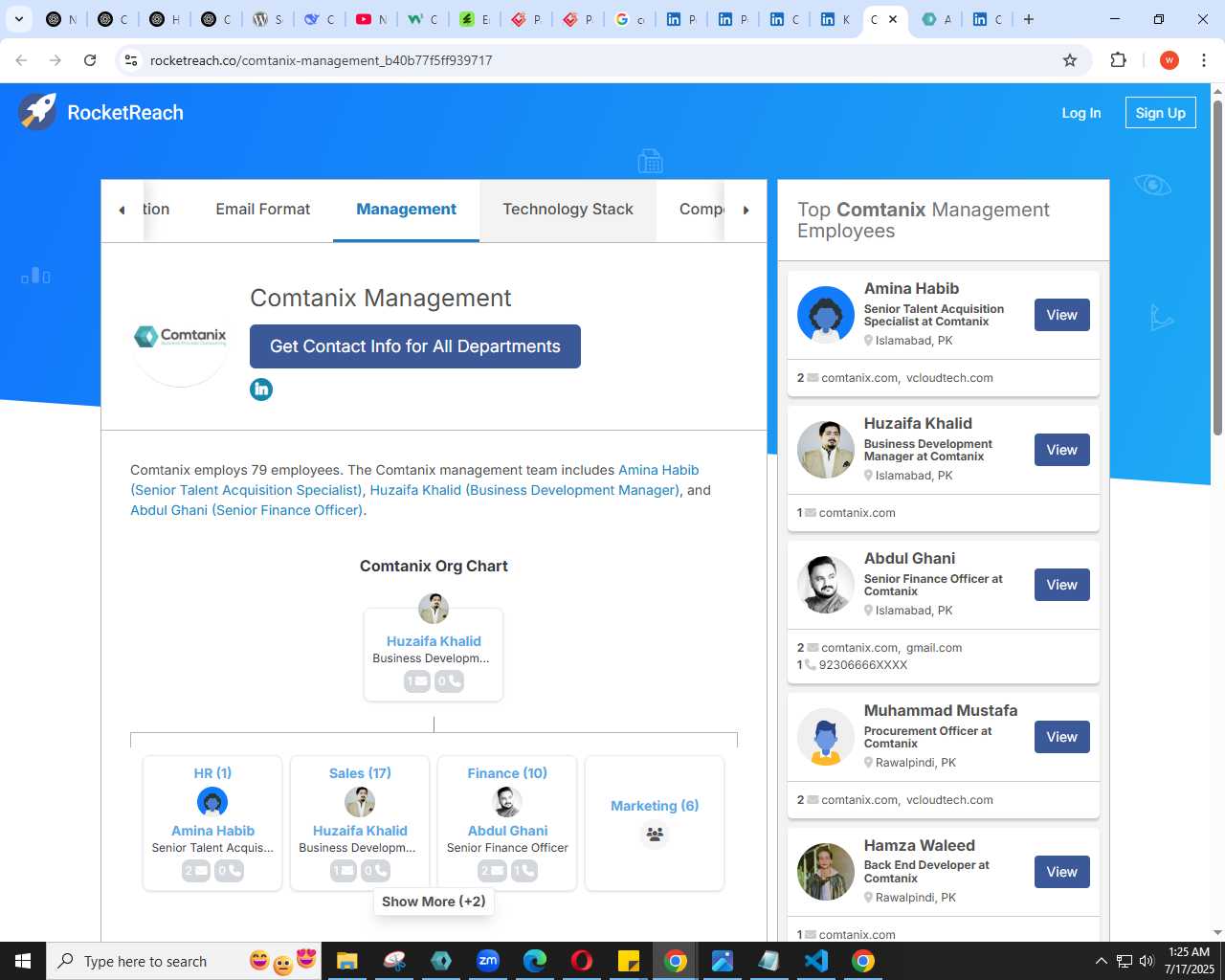Switch to the Google browser tab

click(630, 19)
